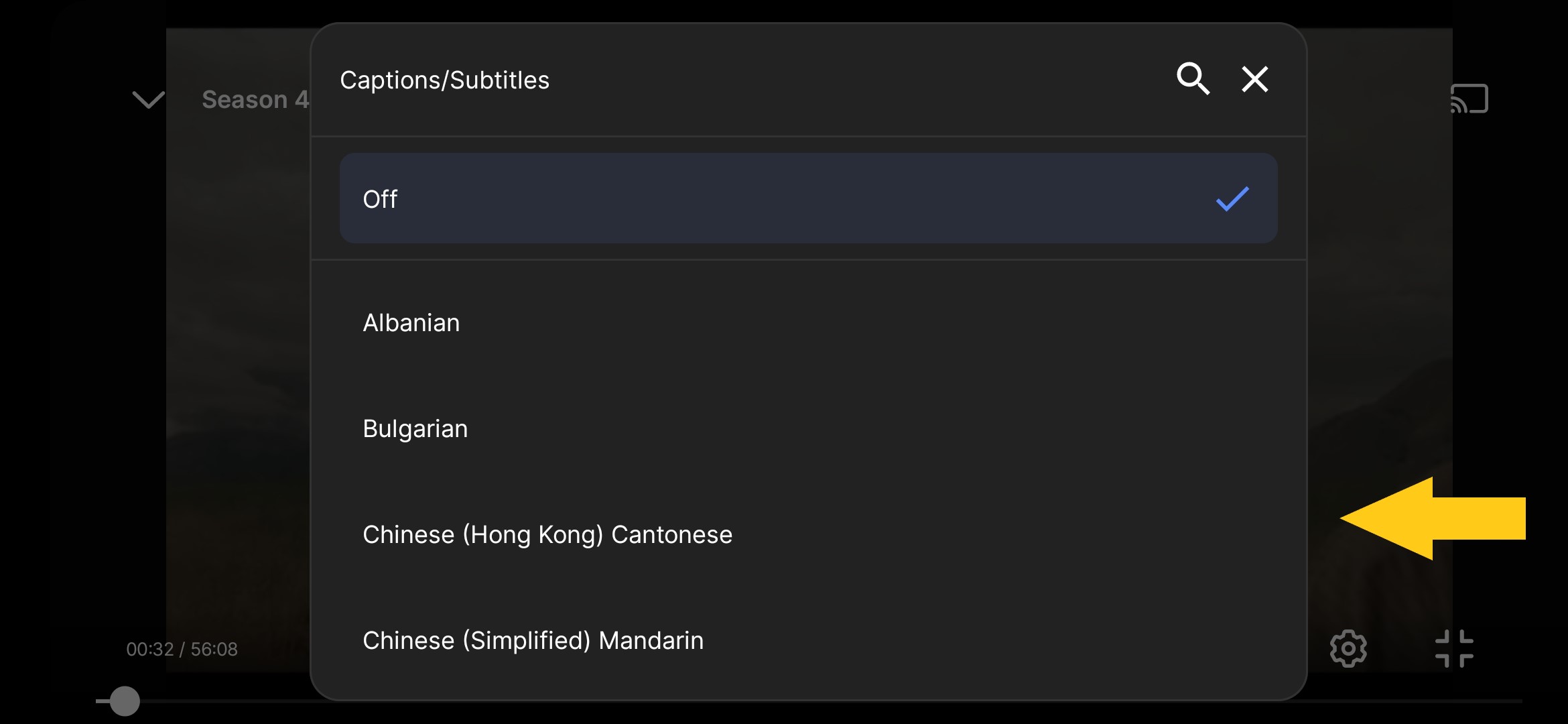This screenshot has width=1568, height=724.
Task: Select Chinese (Simplified) Mandarin subtitles
Action: coord(809,641)
